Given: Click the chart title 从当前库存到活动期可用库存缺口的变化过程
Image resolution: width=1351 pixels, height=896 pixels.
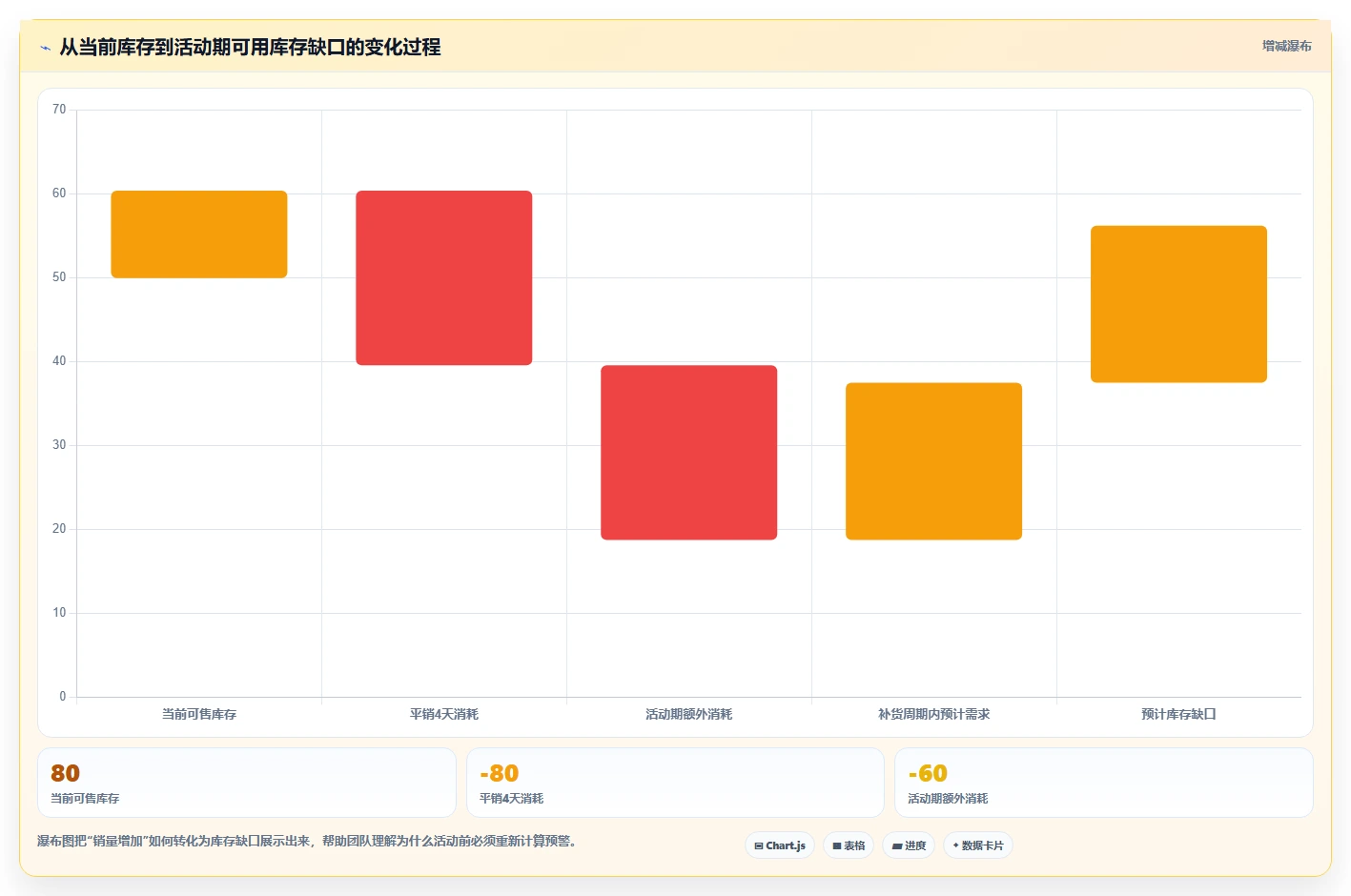Looking at the screenshot, I should [x=250, y=48].
